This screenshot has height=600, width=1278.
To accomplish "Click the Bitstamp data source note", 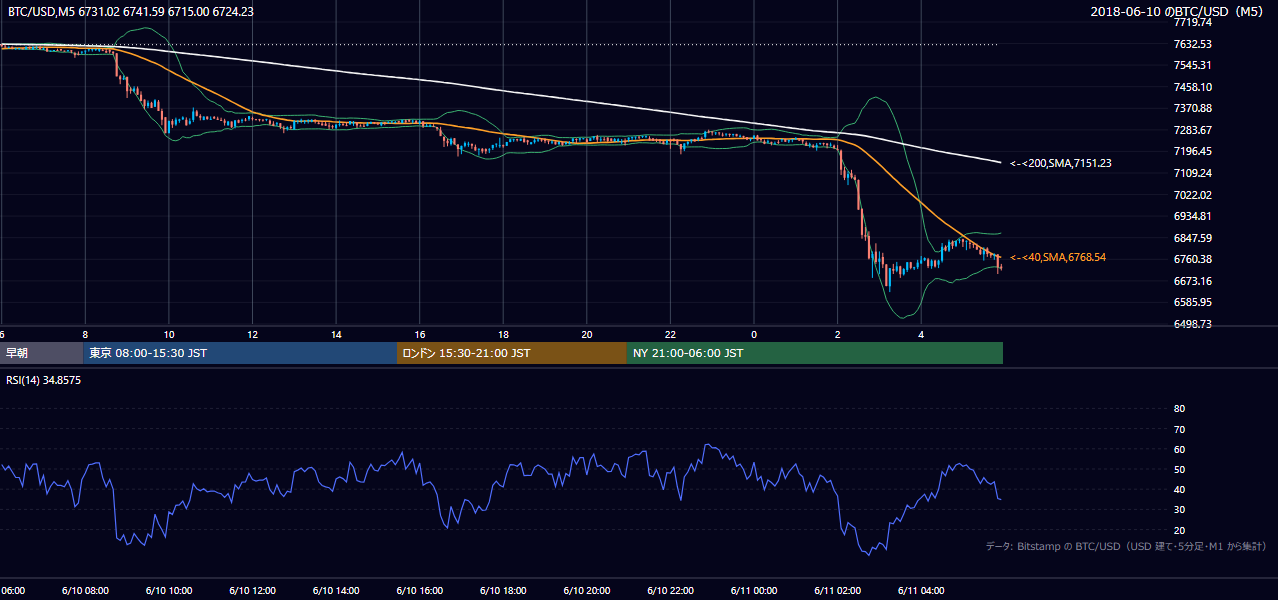I will tap(1126, 546).
